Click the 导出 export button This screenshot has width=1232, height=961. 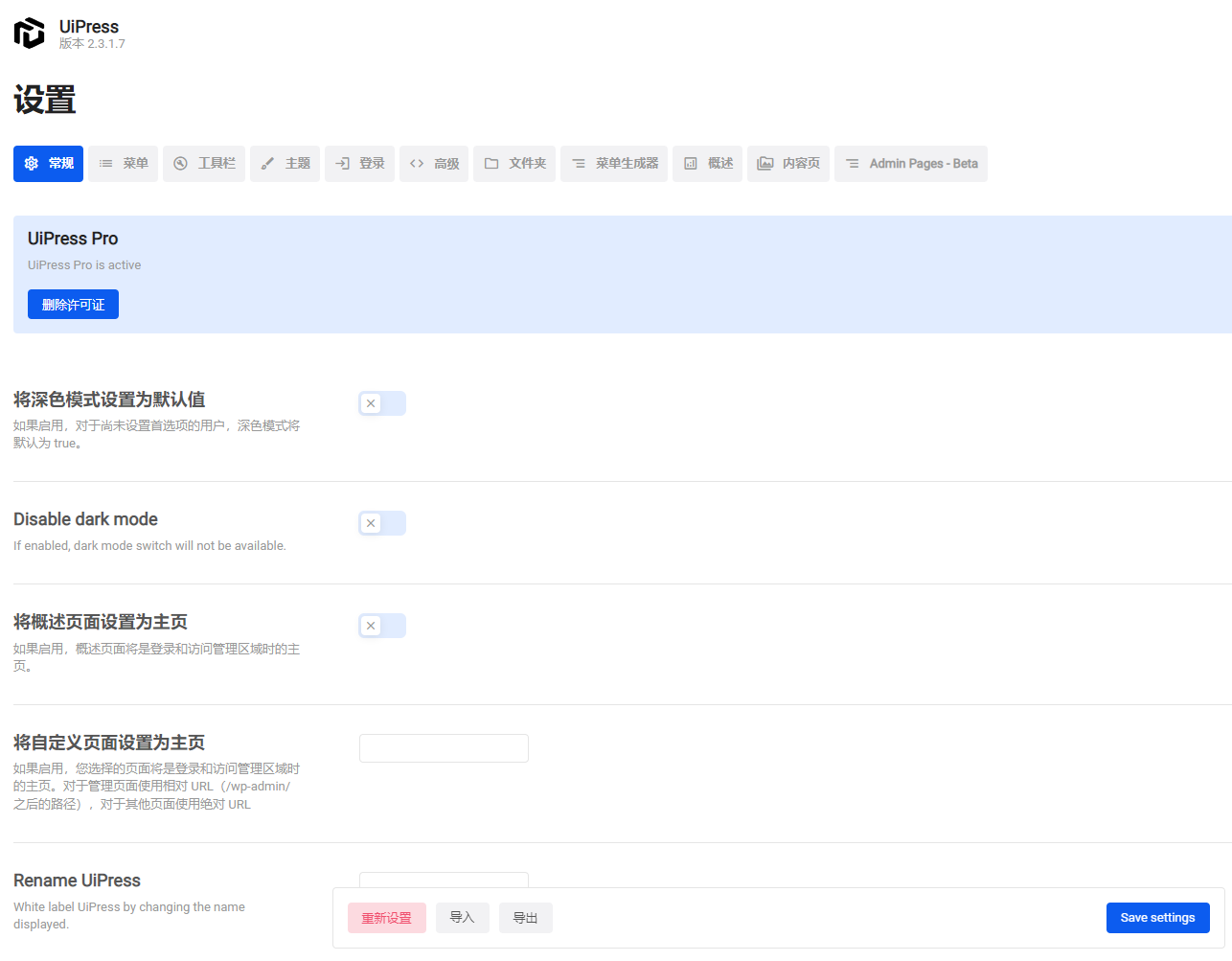[526, 918]
